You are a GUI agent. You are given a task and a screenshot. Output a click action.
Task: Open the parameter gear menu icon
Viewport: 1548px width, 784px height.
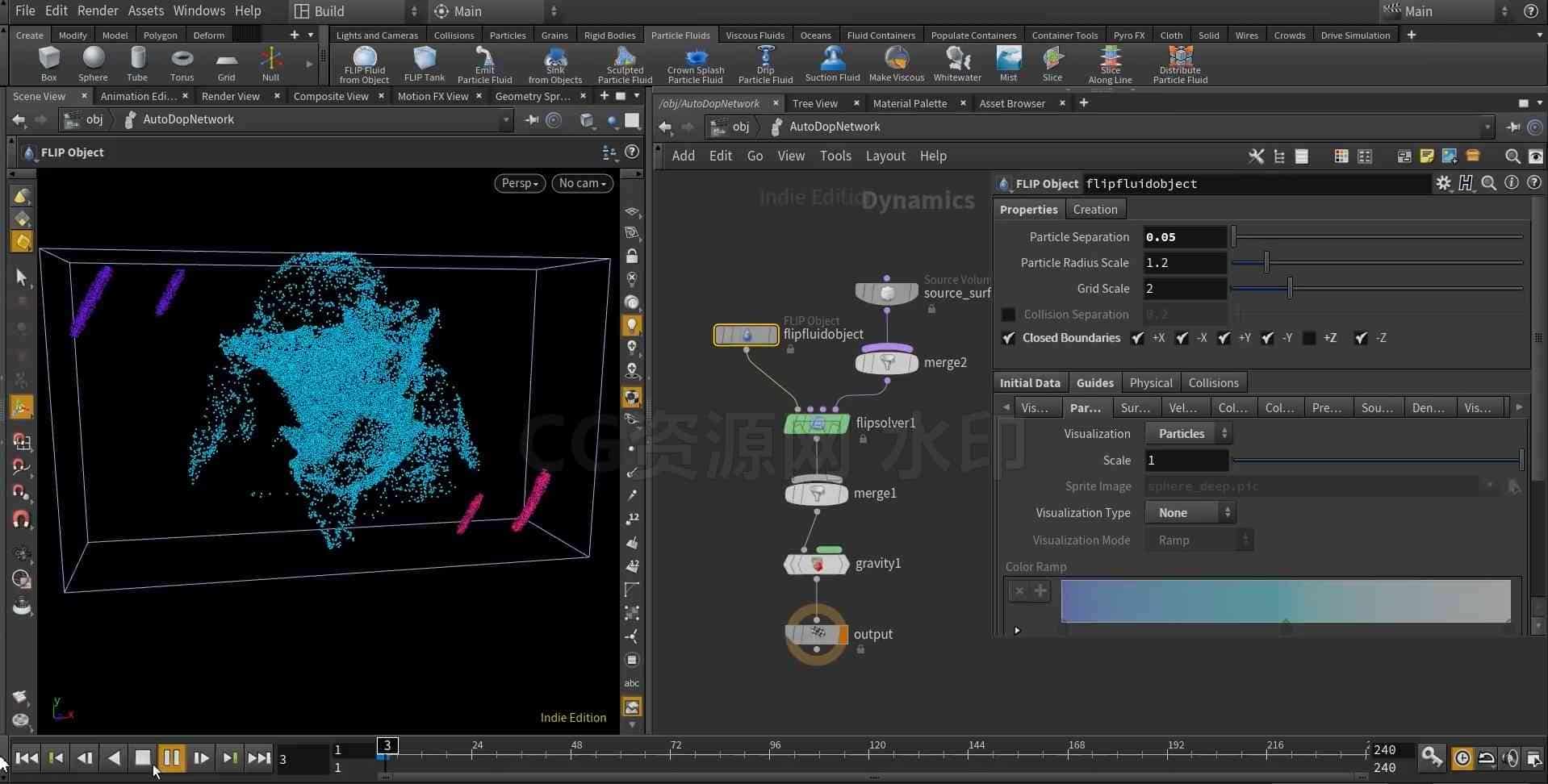[1442, 183]
